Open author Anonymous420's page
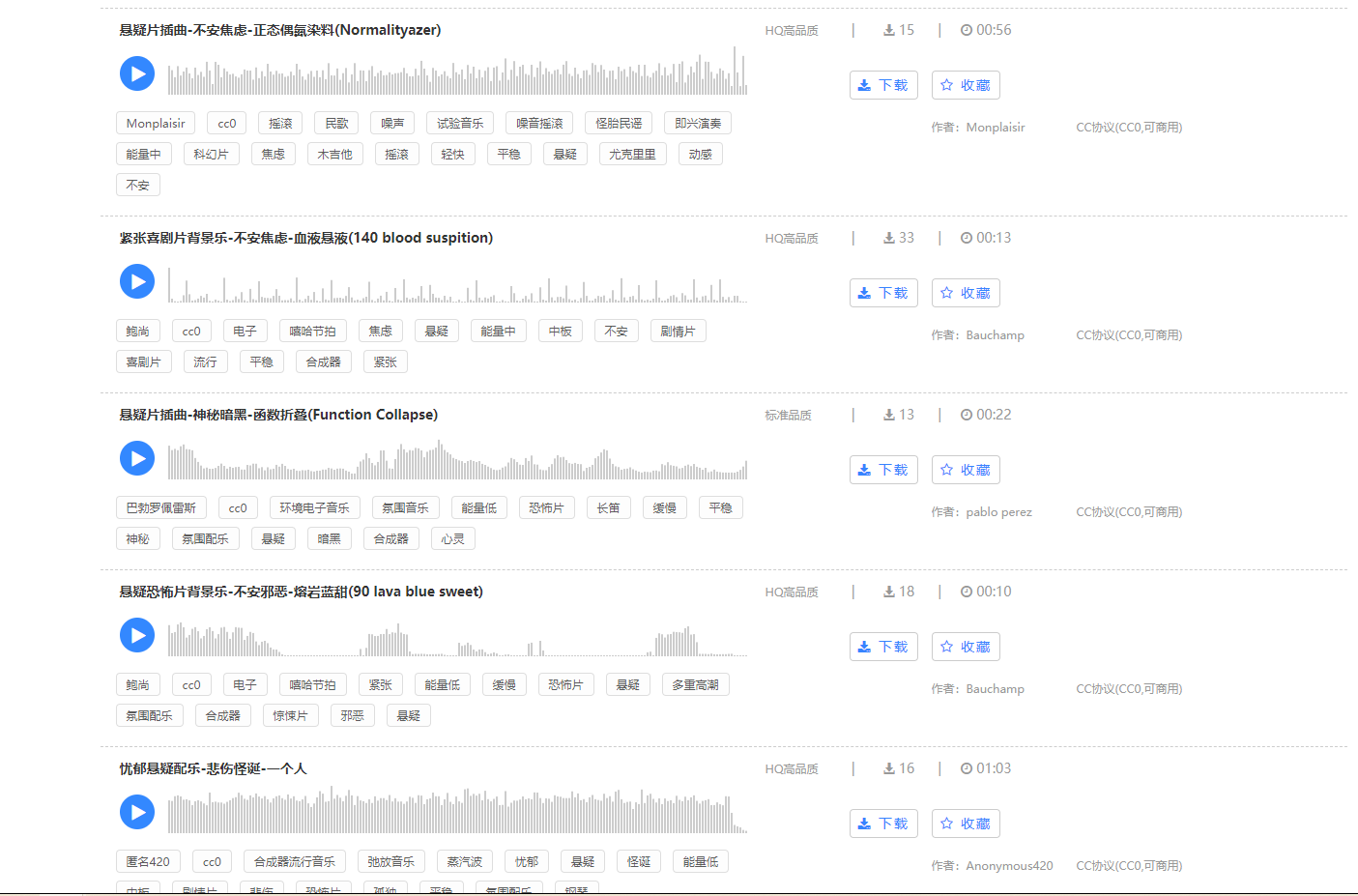1358x896 pixels. pyautogui.click(x=1009, y=865)
